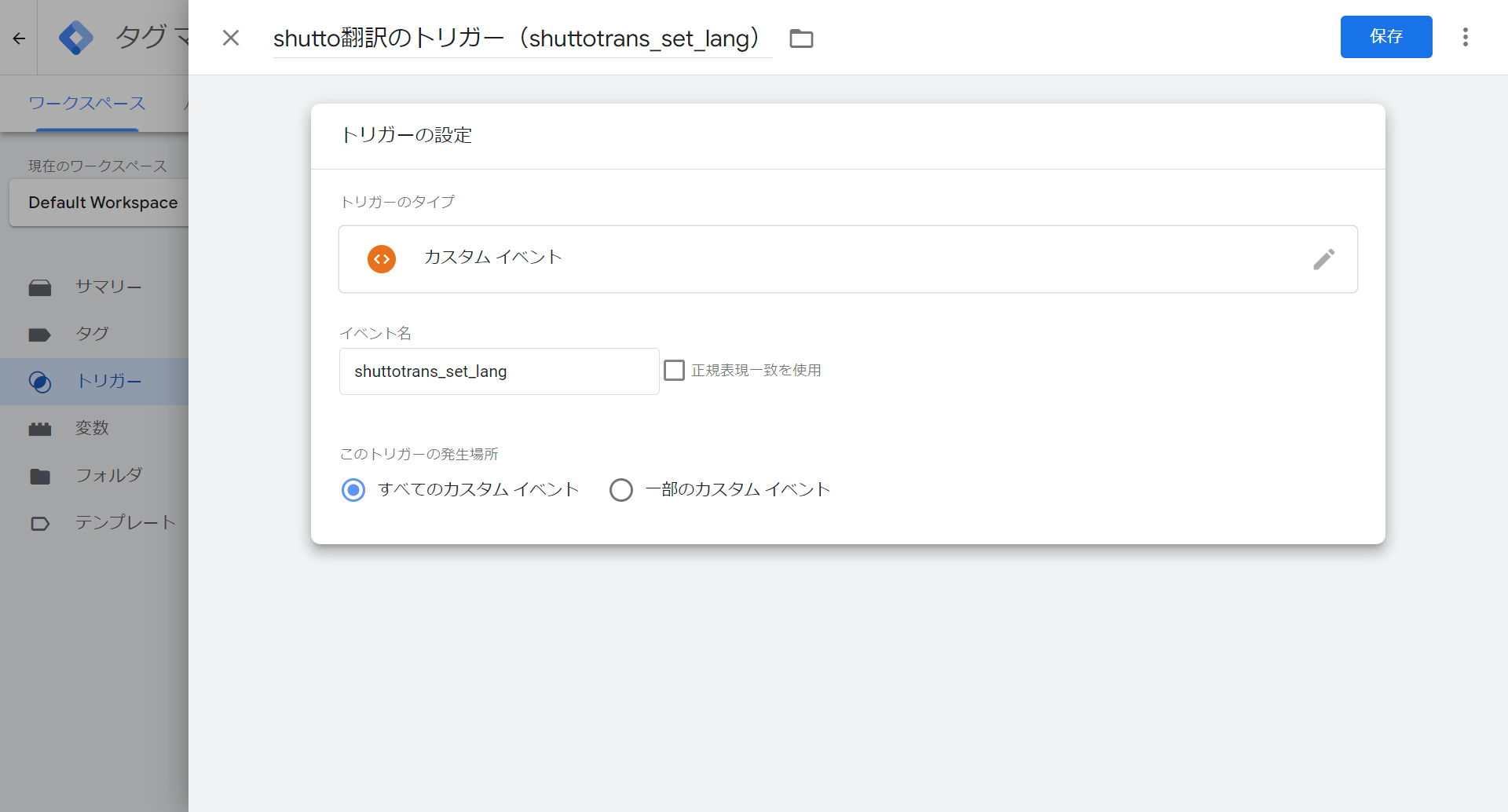Go back with the arrow icon
Screen dimensions: 1508x812
coord(19,38)
